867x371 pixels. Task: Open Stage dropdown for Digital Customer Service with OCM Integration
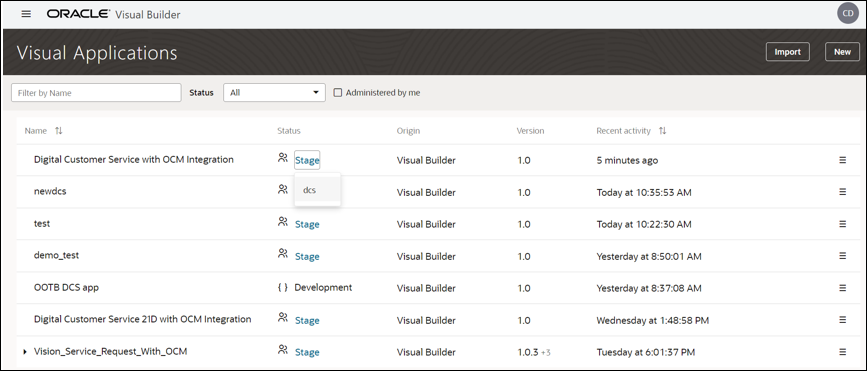coord(307,160)
